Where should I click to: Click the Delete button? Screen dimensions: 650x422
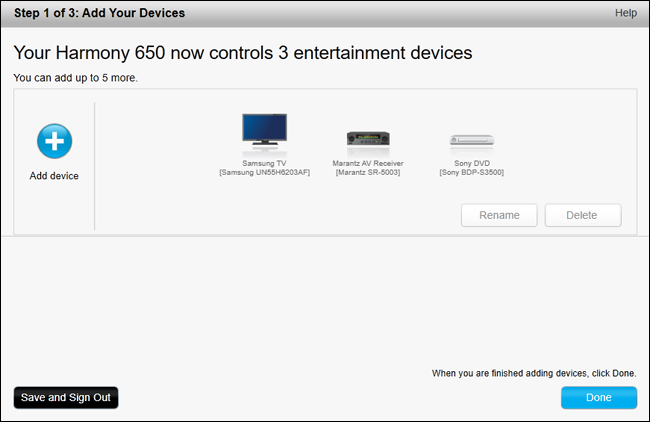click(583, 215)
